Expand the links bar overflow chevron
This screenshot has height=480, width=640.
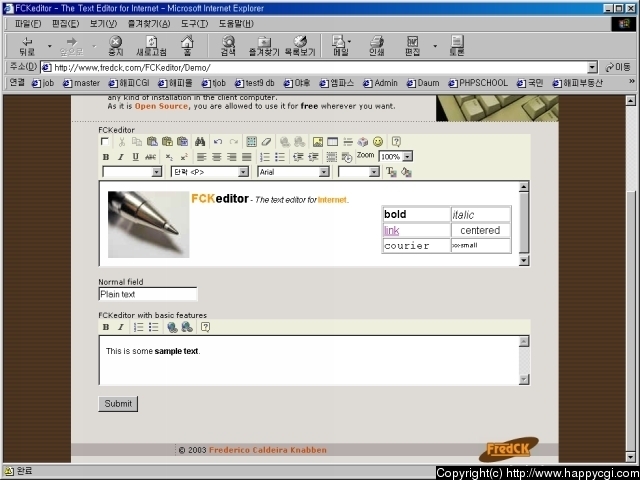tap(631, 82)
